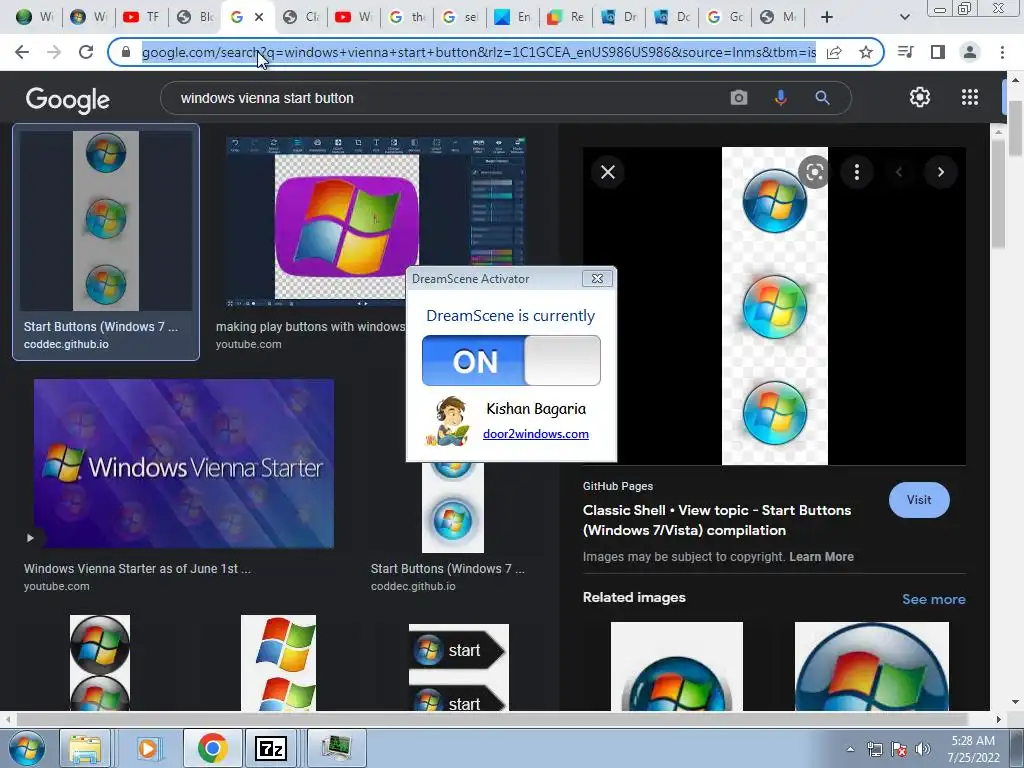Open selected Start Buttons coddec.github.io result
Image resolution: width=1024 pixels, height=768 pixels.
click(x=106, y=242)
